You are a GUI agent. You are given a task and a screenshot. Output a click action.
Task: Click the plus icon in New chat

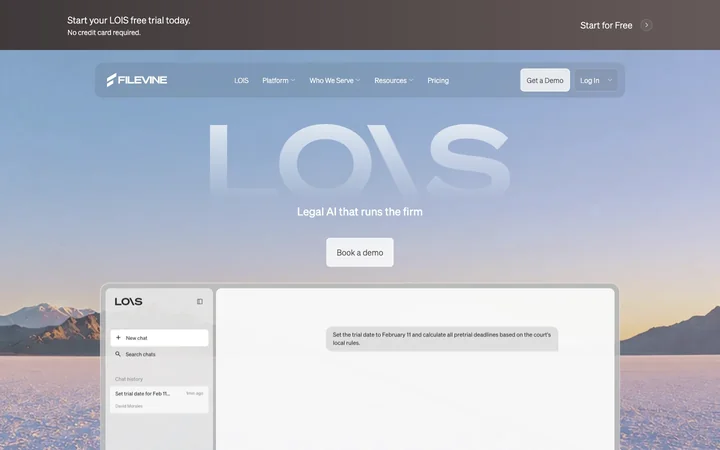tap(118, 338)
